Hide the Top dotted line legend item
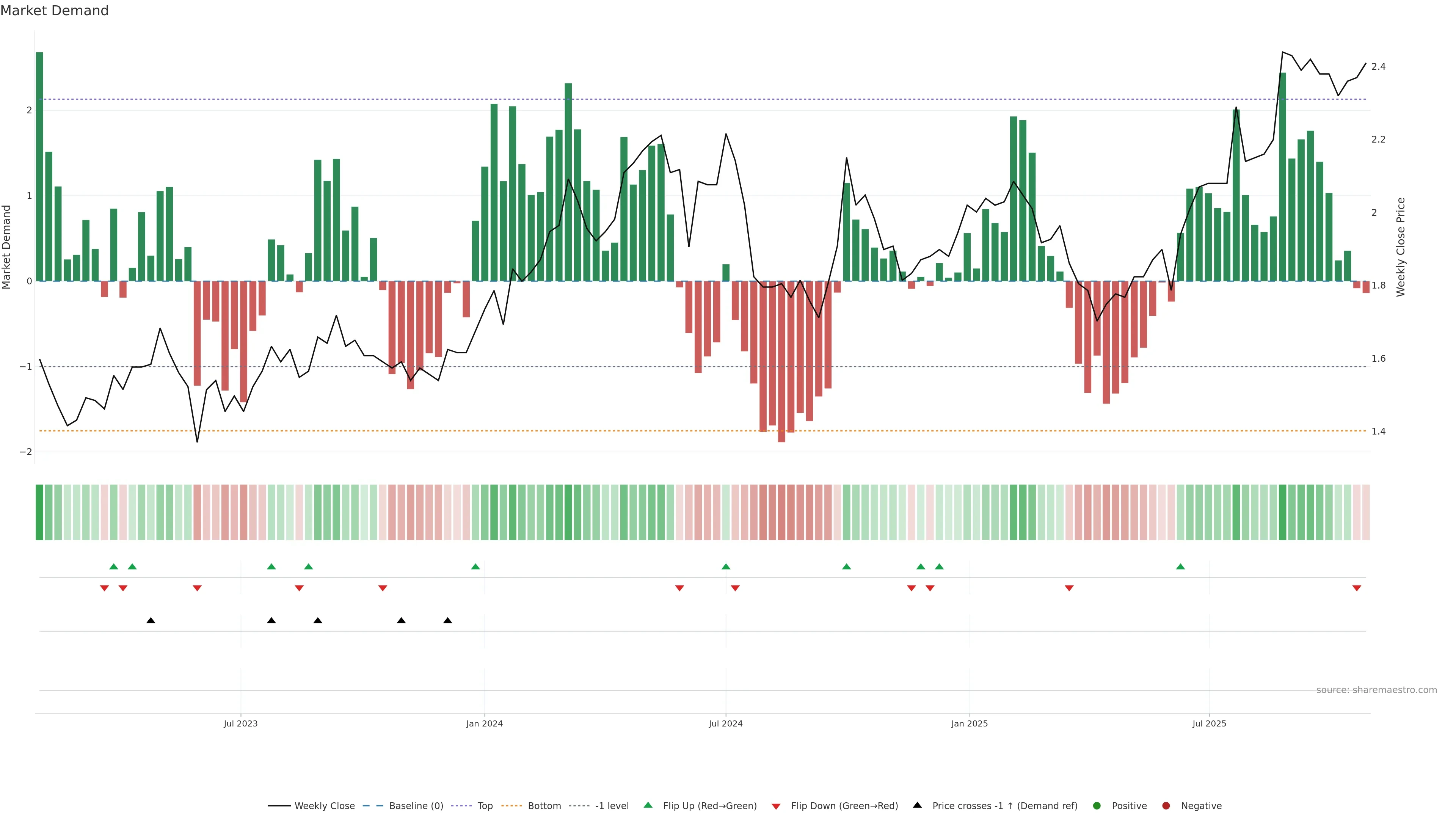The height and width of the screenshot is (819, 1456). (485, 806)
